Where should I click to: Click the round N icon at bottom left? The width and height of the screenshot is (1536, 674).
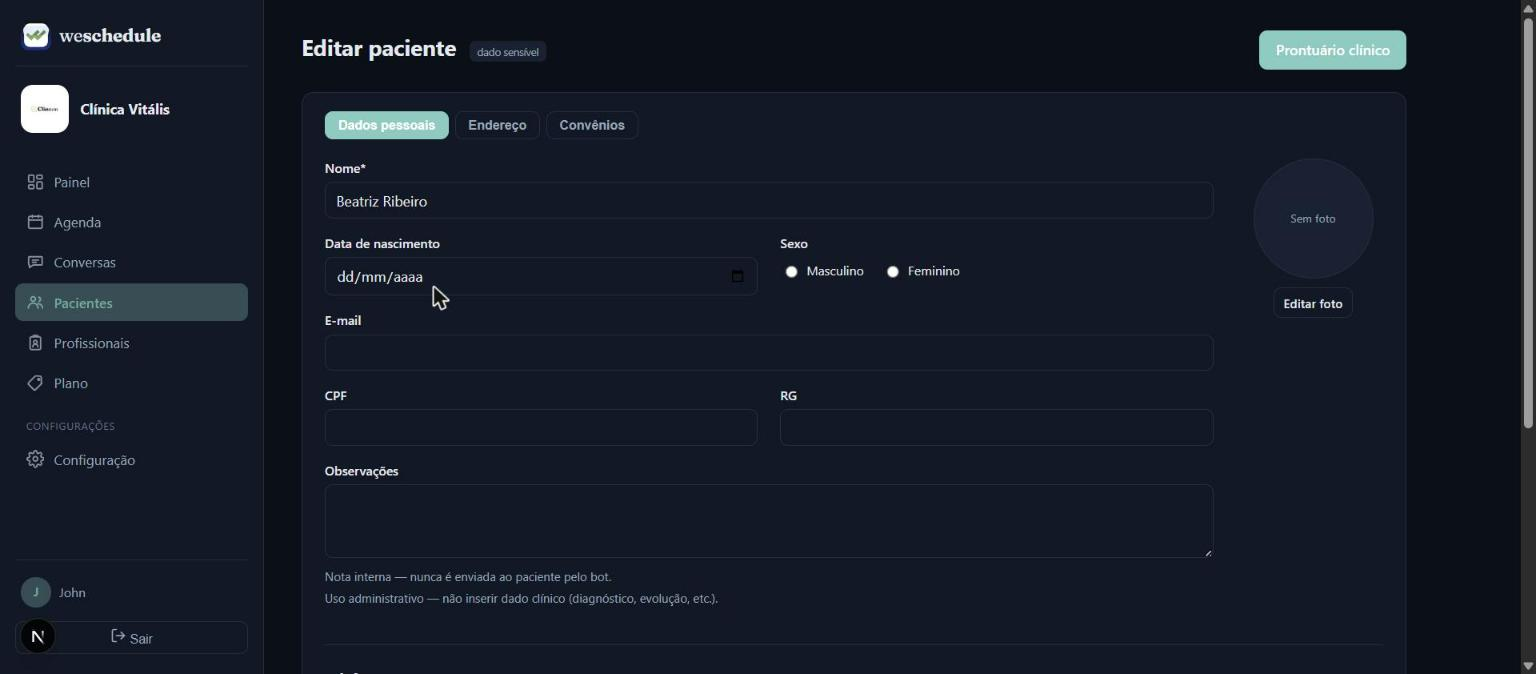click(x=38, y=636)
